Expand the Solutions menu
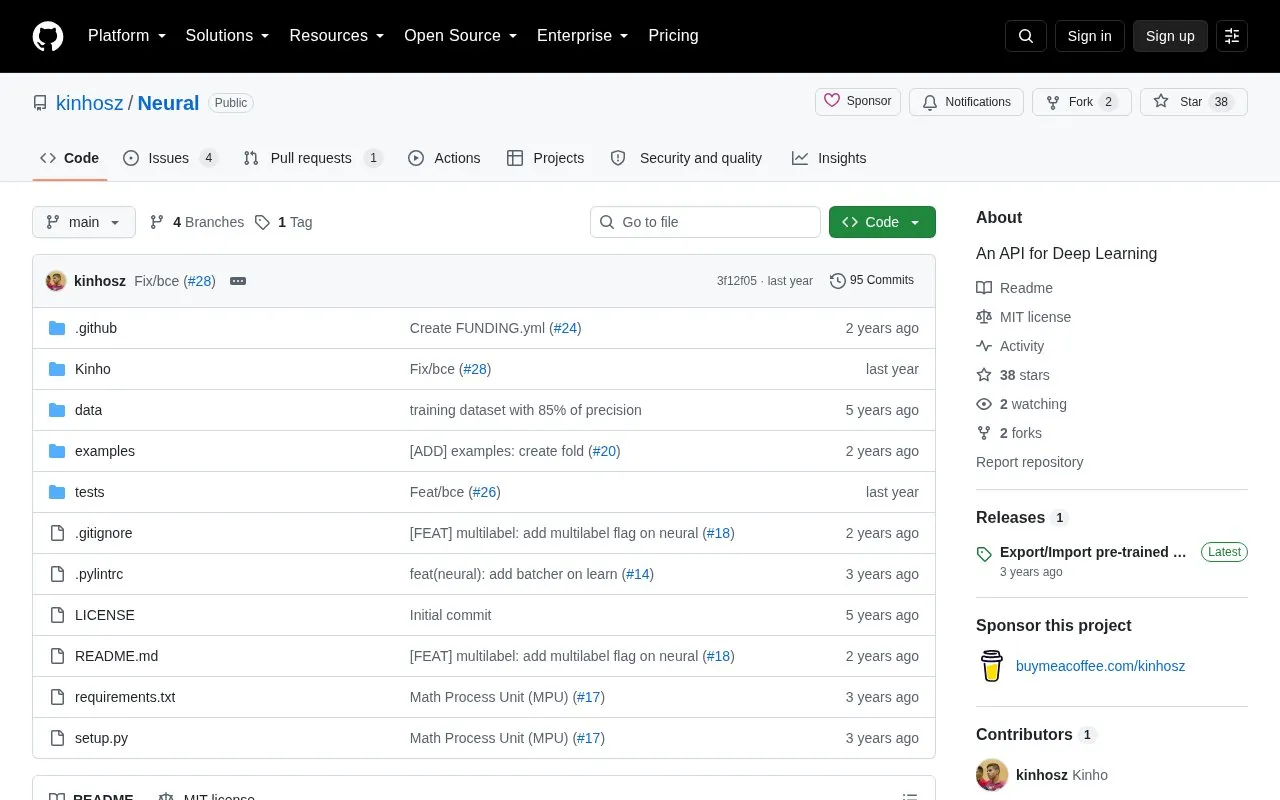This screenshot has height=800, width=1280. coord(228,36)
